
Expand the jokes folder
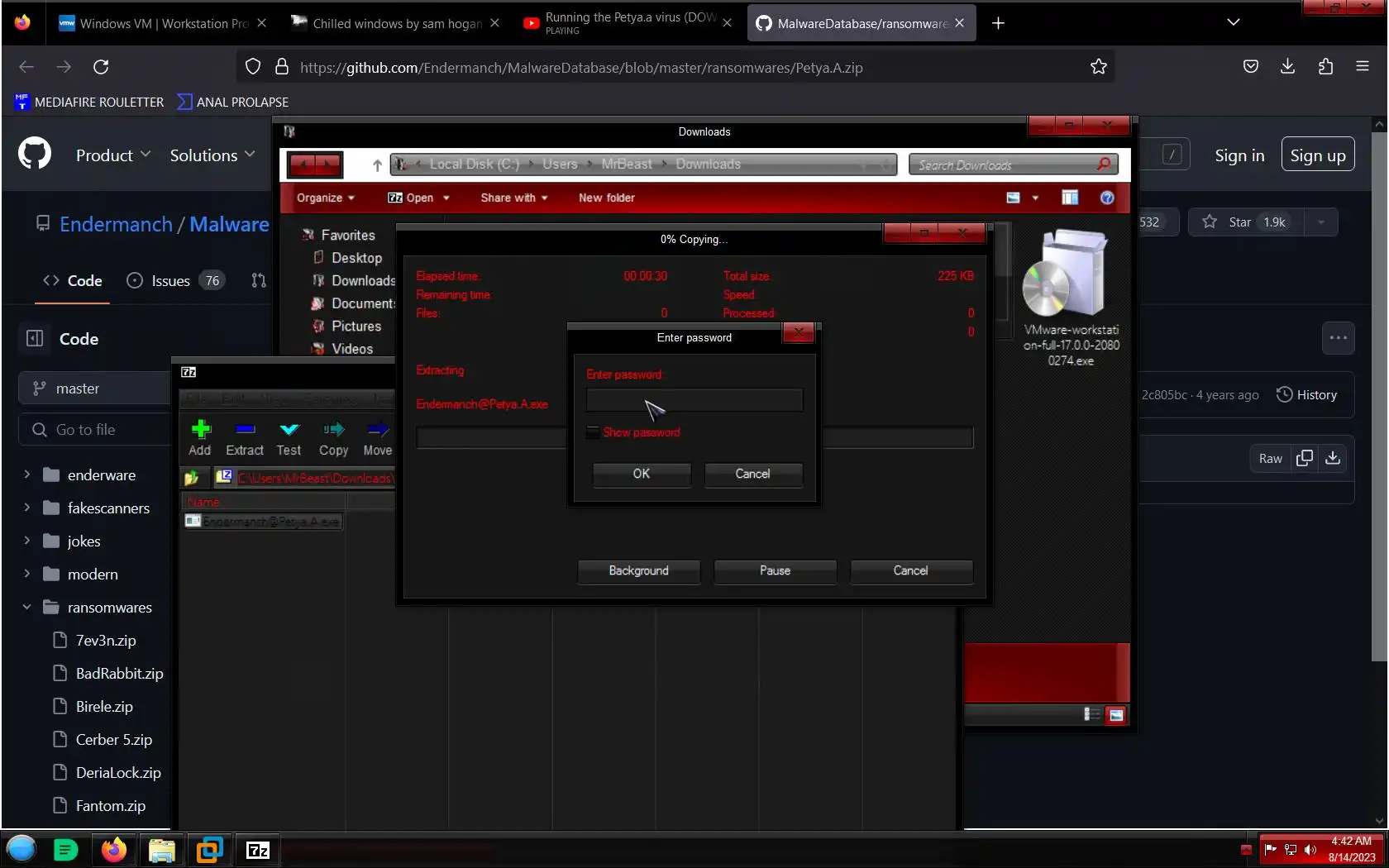tap(26, 541)
